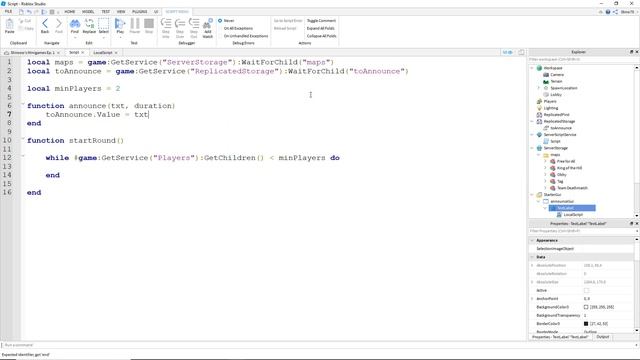Switch to the MODEL ribbon tab
640x360 pixels.
click(88, 12)
